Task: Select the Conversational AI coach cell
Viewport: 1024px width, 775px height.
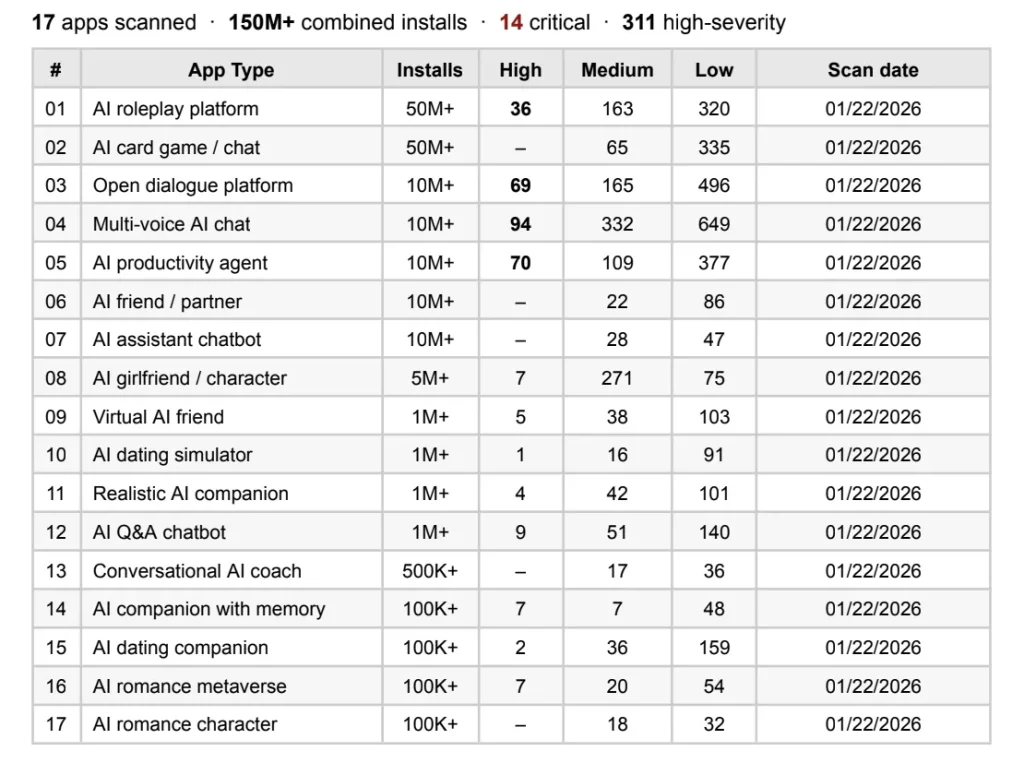Action: click(x=197, y=571)
